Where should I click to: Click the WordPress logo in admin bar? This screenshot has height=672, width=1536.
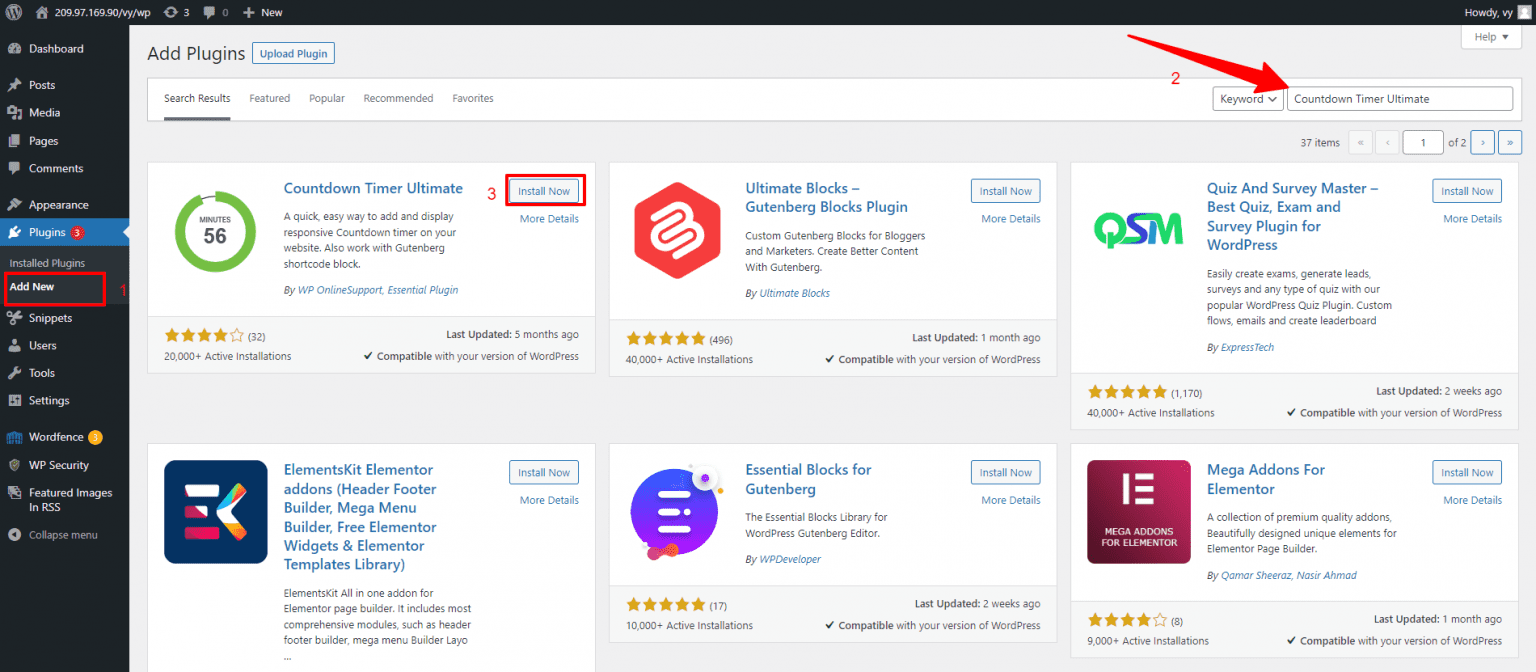[14, 12]
